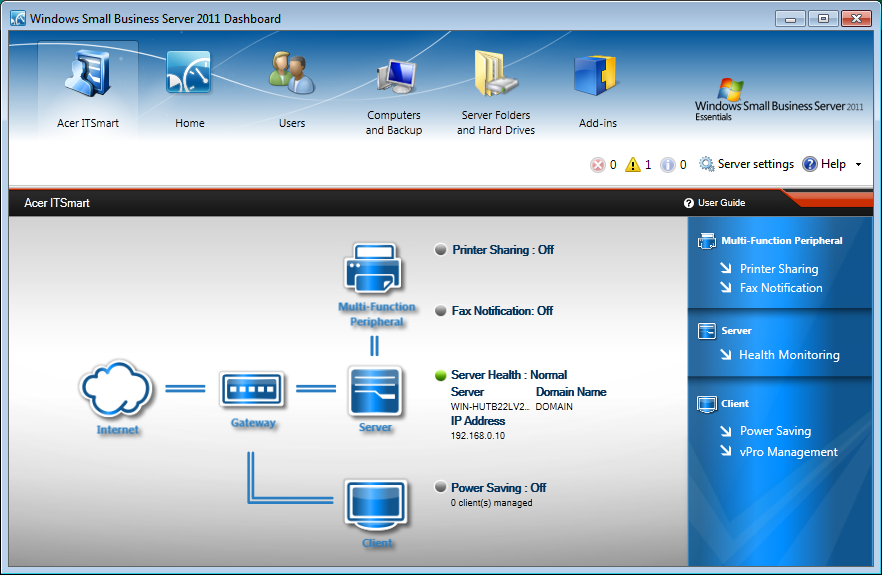Click the sidebar Multi-Function Peripheral icon
Image resolution: width=882 pixels, height=575 pixels.
706,241
